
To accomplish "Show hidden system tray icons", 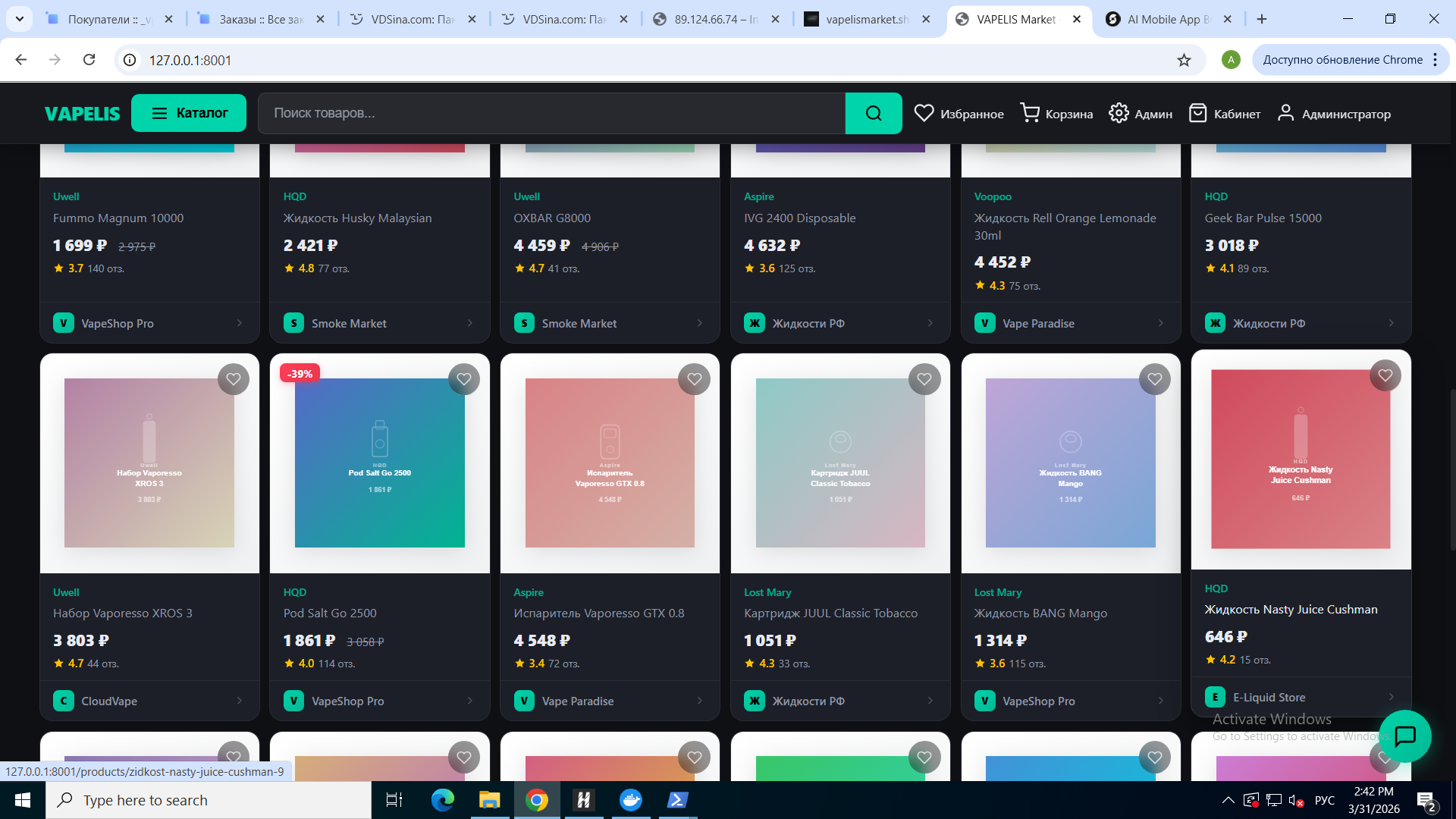I will (1228, 800).
